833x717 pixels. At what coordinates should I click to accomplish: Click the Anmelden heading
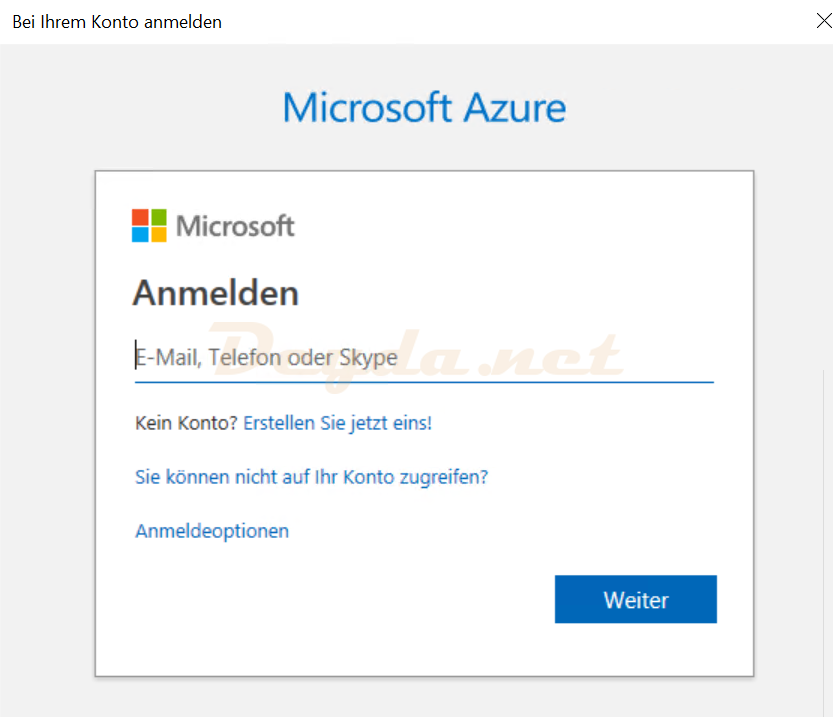(216, 293)
